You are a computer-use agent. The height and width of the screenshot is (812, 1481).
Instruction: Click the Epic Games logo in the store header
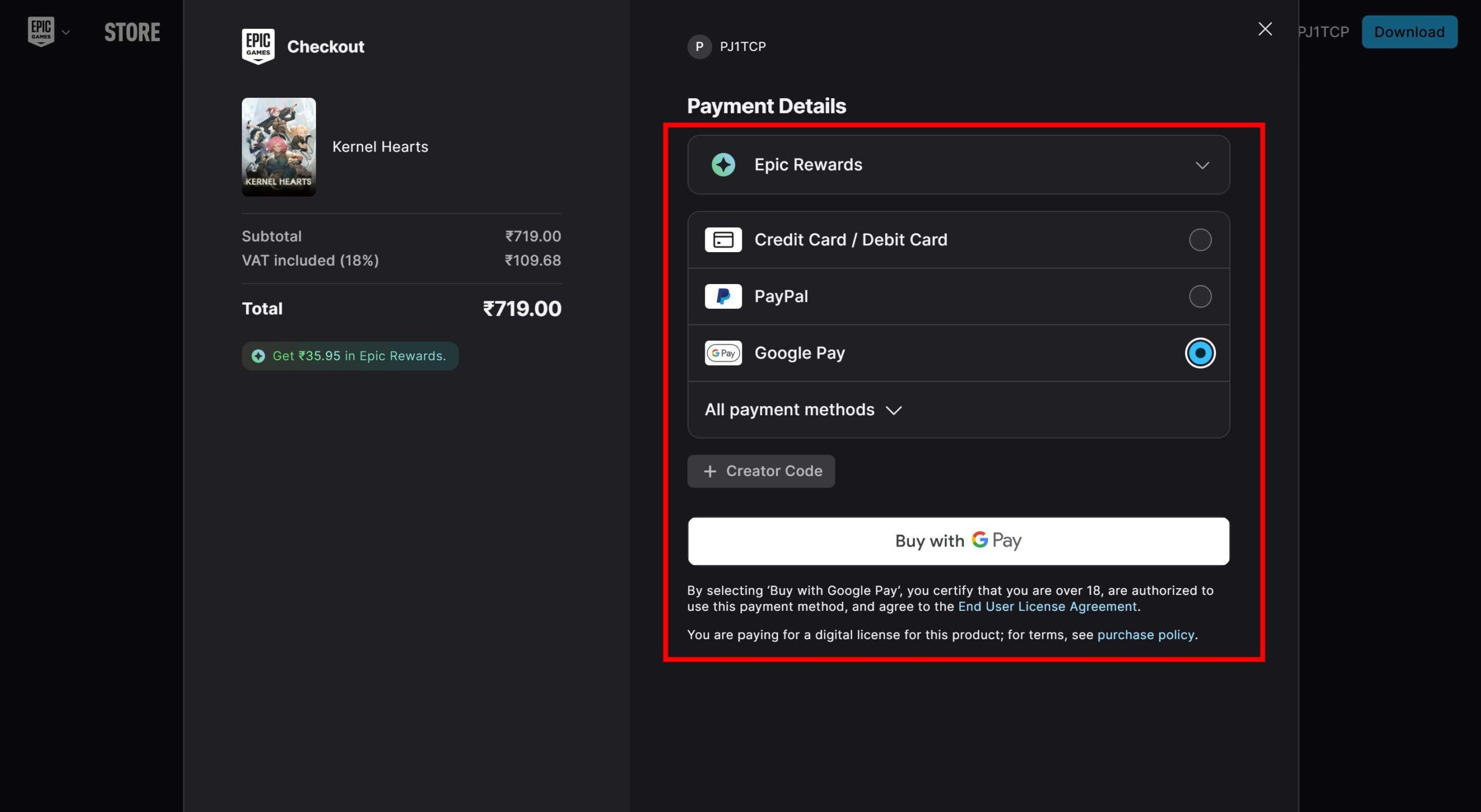coord(41,31)
